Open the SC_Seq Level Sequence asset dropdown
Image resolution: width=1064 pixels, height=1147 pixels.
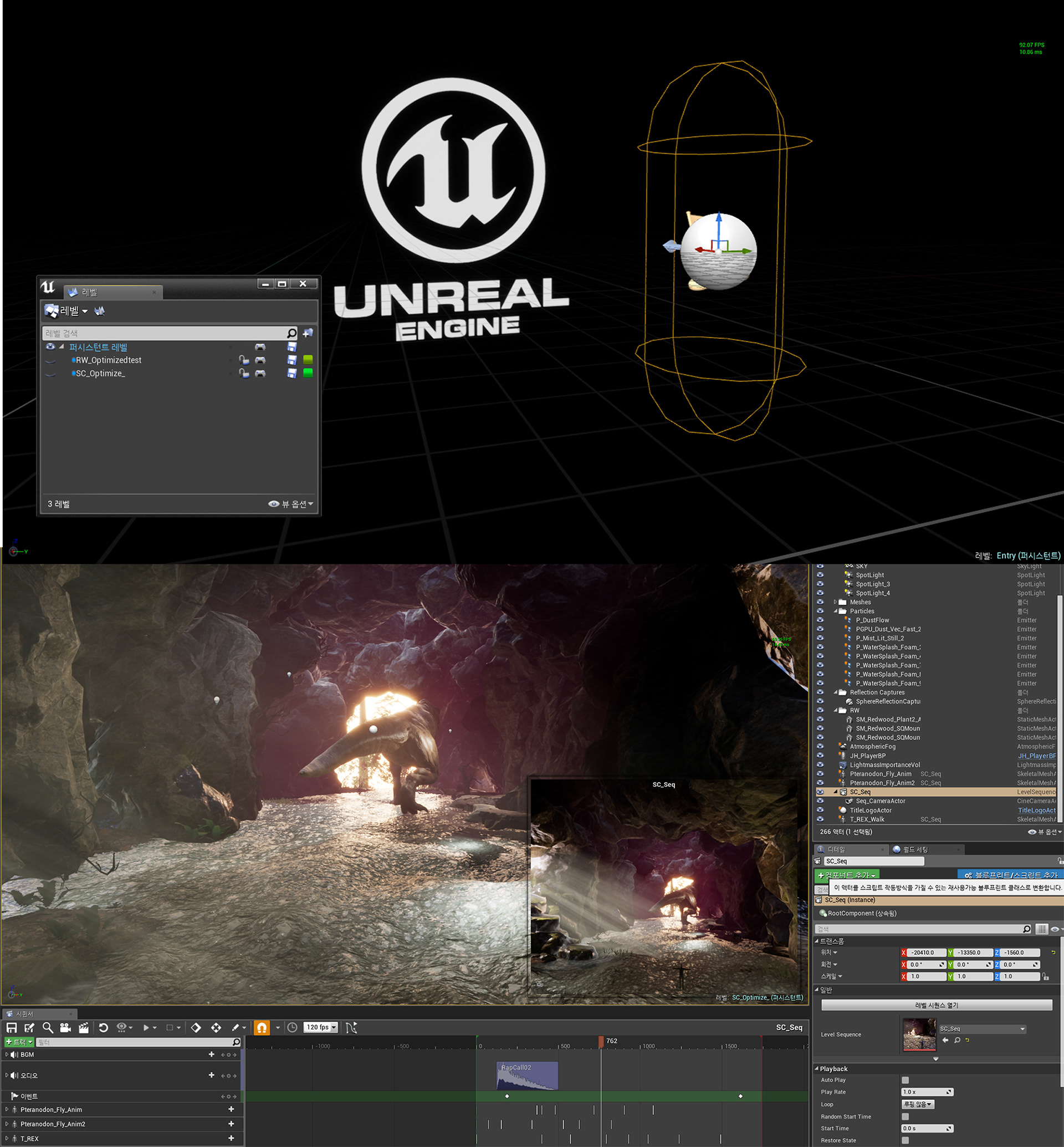[982, 1029]
